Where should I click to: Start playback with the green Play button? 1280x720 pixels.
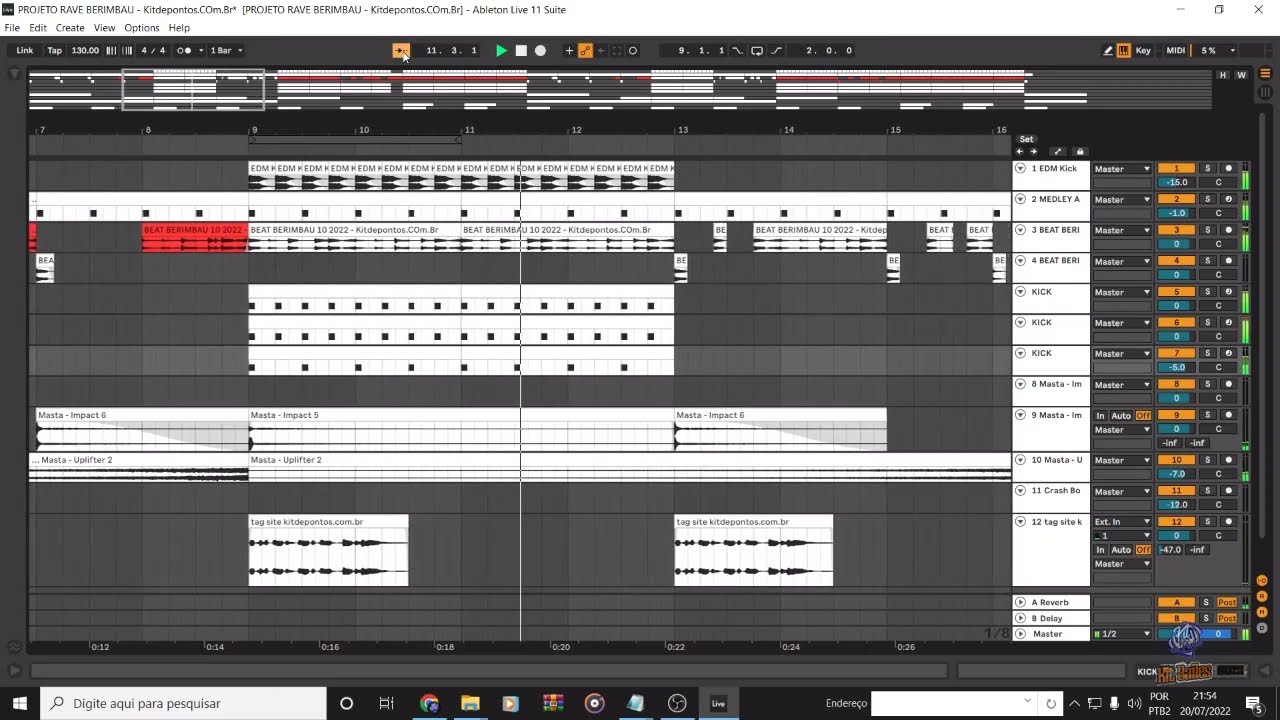(x=502, y=50)
